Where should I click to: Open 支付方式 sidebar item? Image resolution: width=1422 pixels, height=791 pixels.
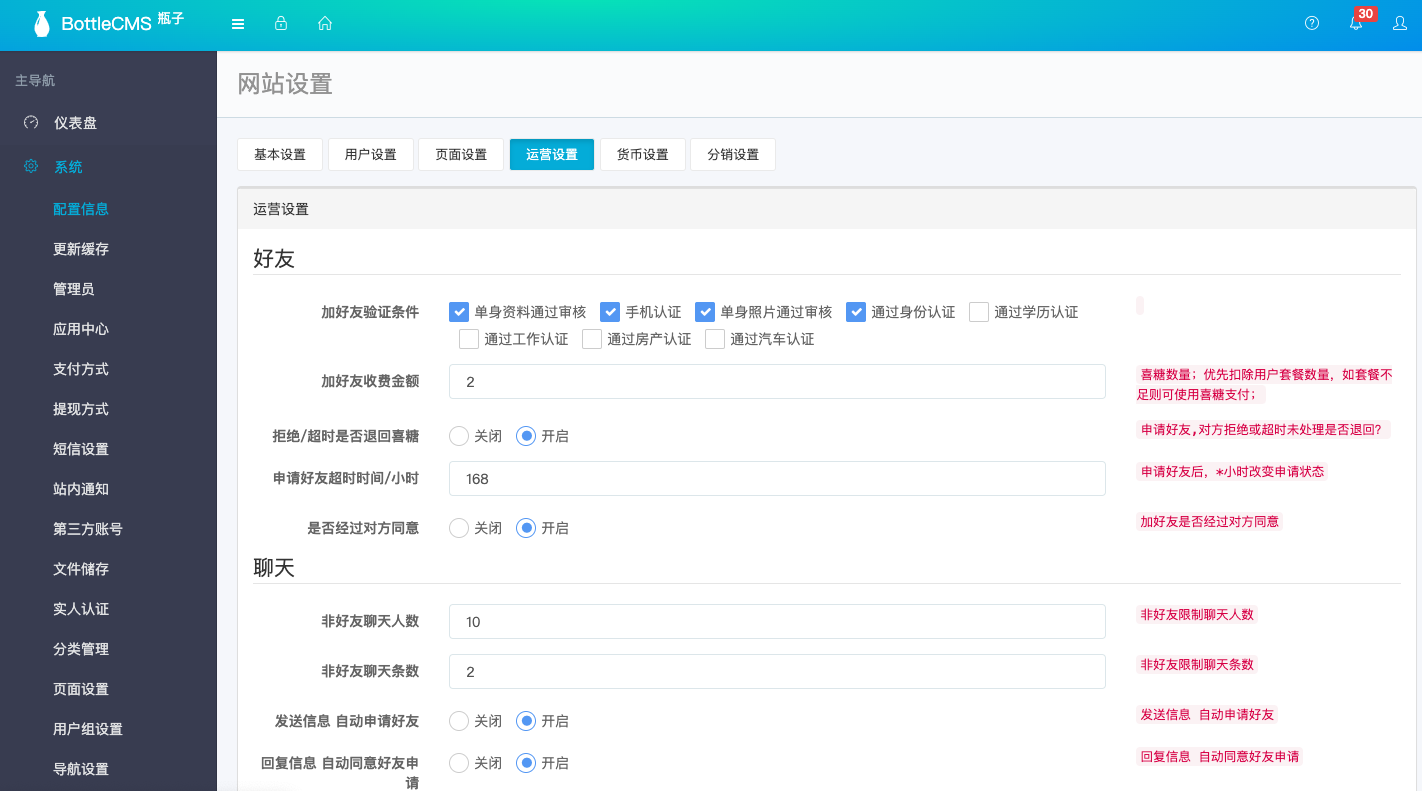pos(81,369)
